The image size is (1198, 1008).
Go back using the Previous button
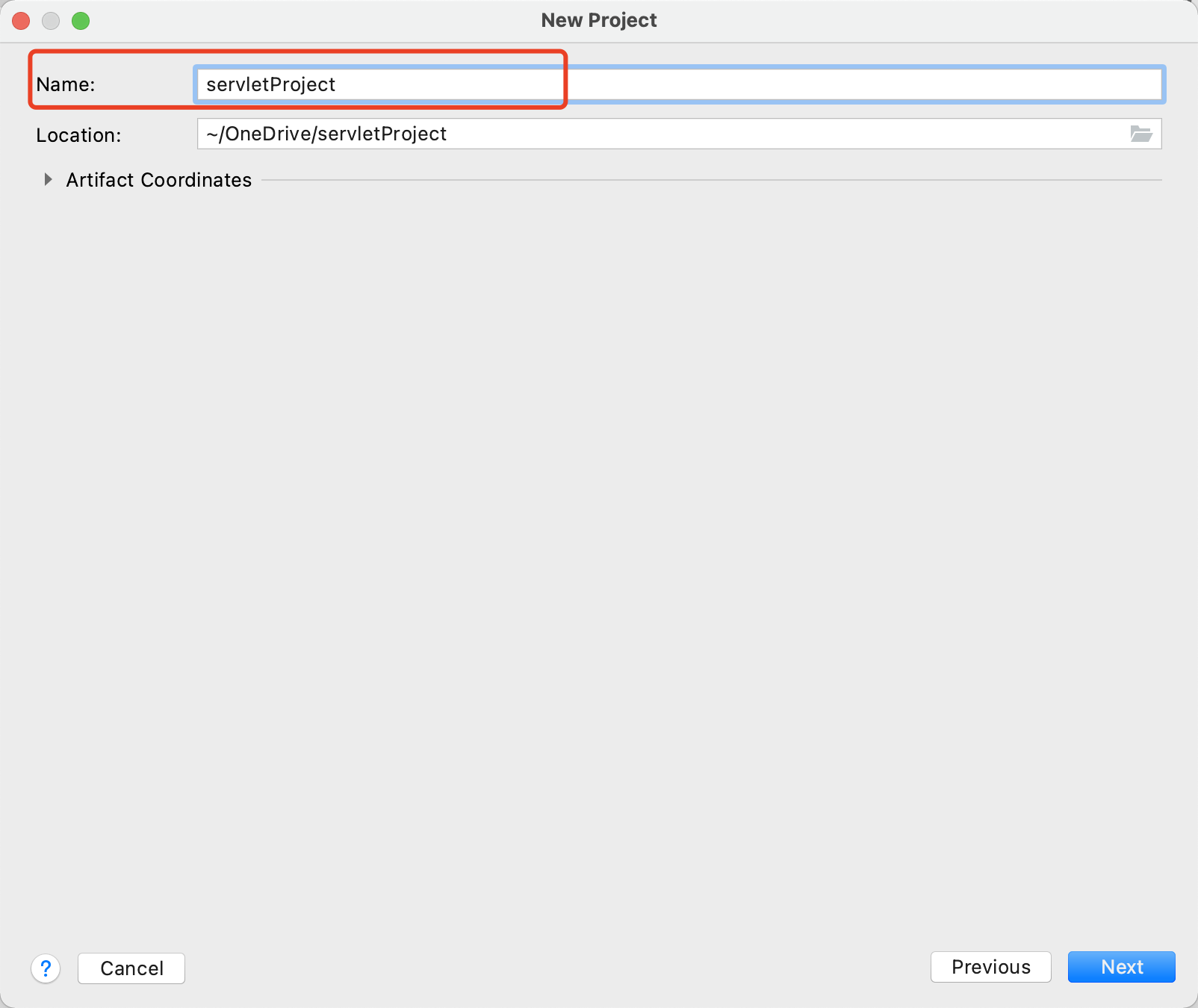coord(990,967)
